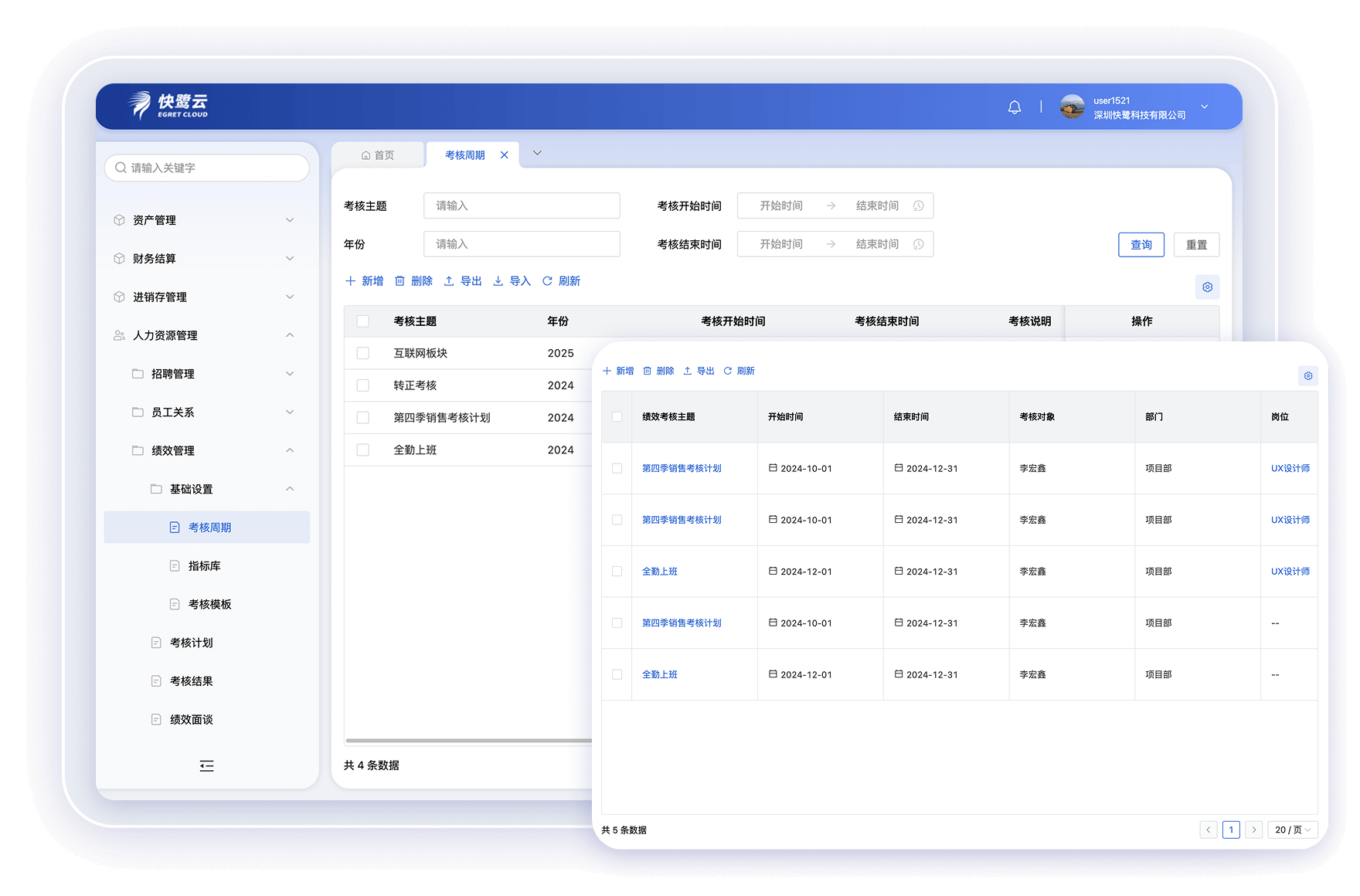Collapse the 绩效管理 submenu
The width and height of the screenshot is (1360, 896).
(x=206, y=450)
